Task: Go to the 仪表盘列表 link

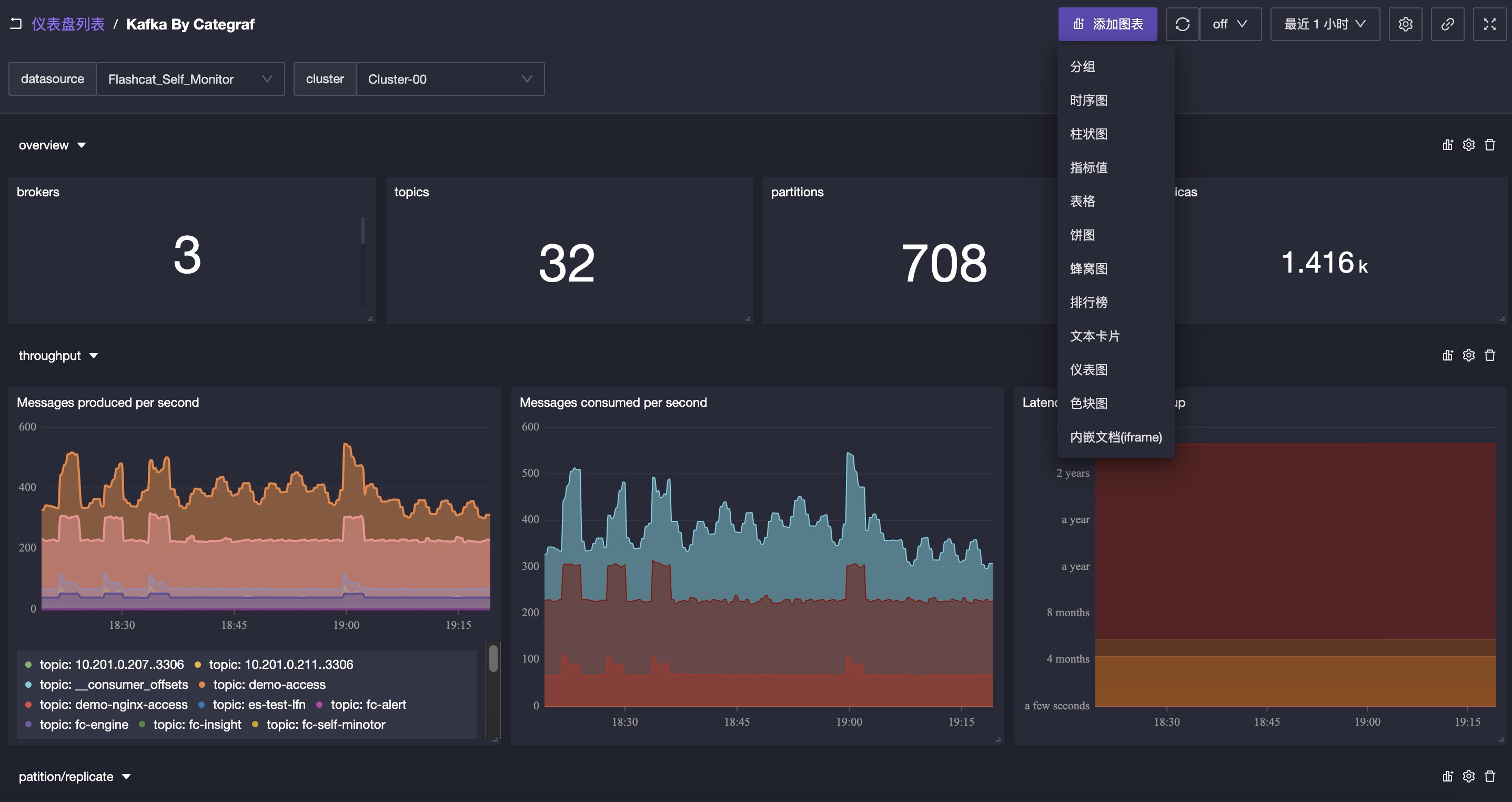Action: pos(68,24)
